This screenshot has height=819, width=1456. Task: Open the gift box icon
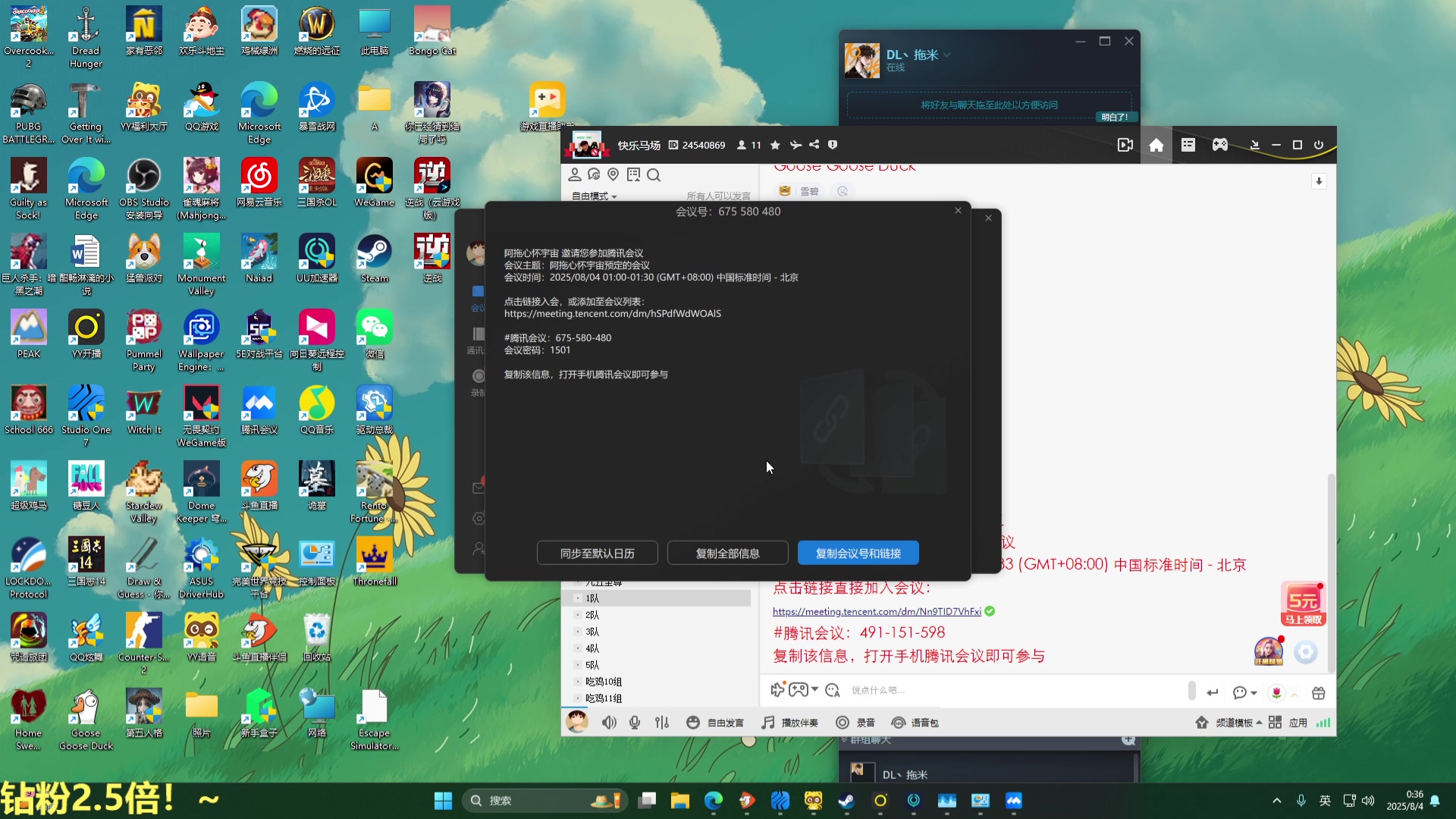pos(1319,693)
